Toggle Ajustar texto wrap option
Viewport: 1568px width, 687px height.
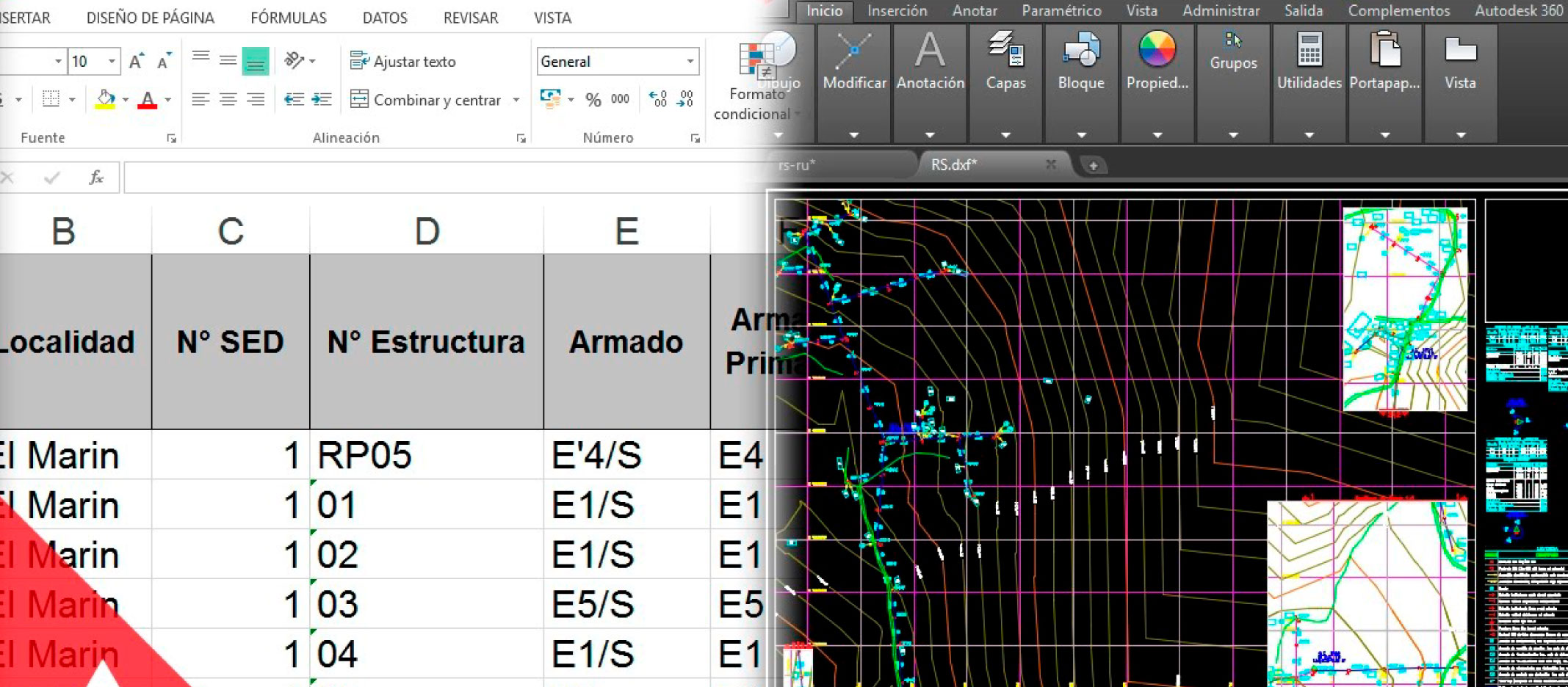pyautogui.click(x=403, y=62)
